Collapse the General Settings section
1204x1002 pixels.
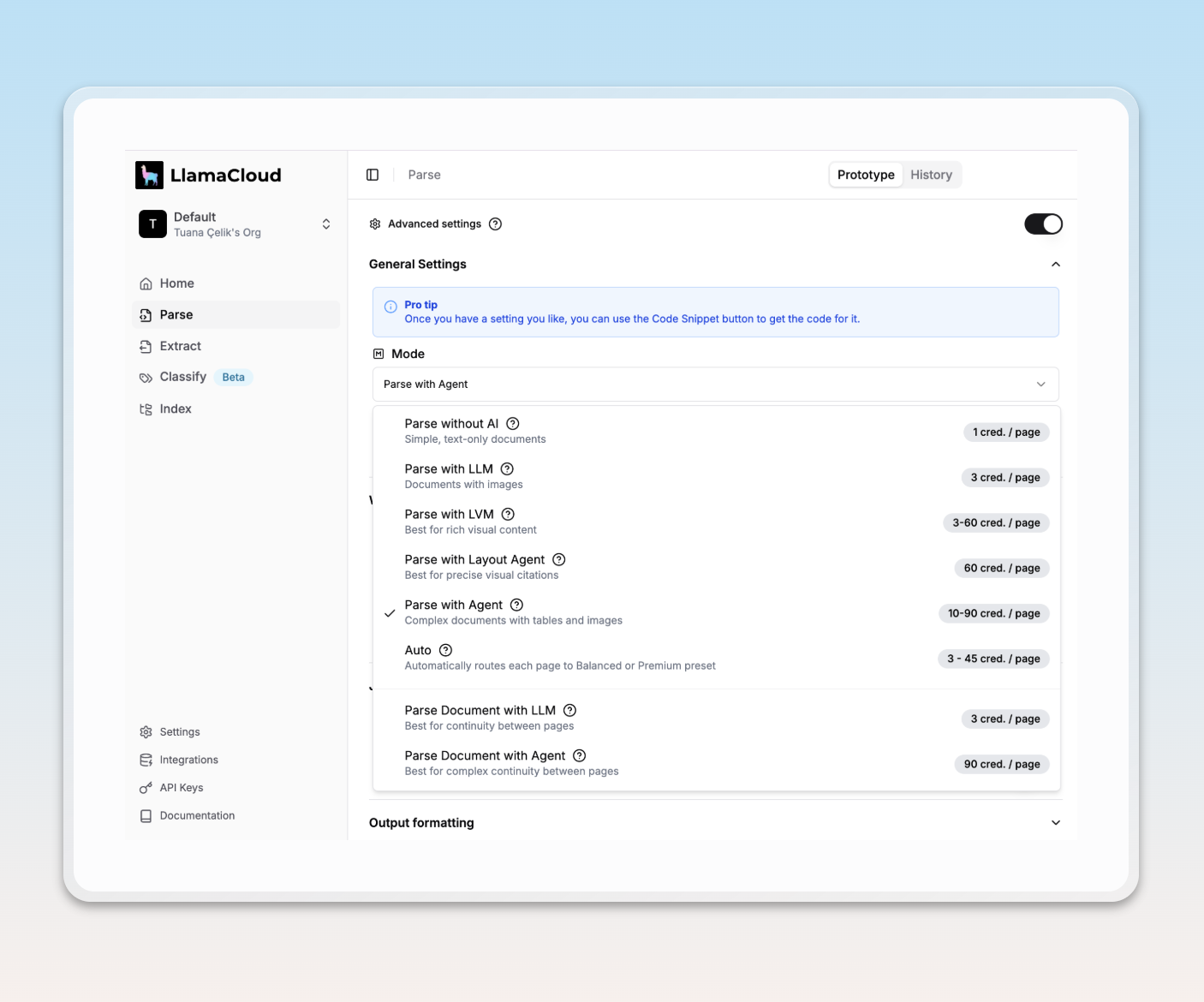(x=1055, y=265)
